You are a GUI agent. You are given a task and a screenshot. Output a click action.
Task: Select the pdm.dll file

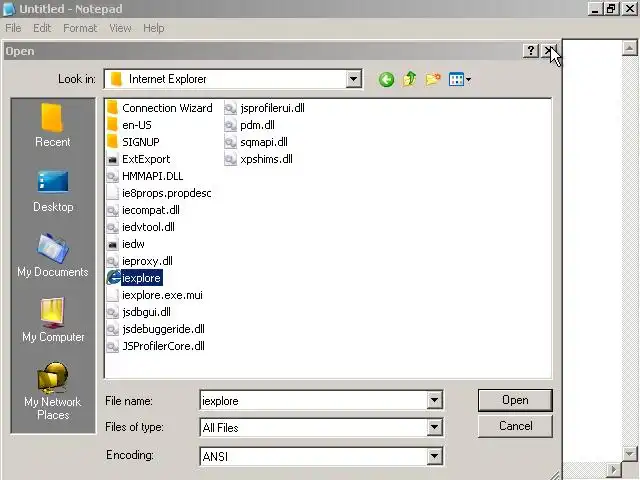point(249,125)
